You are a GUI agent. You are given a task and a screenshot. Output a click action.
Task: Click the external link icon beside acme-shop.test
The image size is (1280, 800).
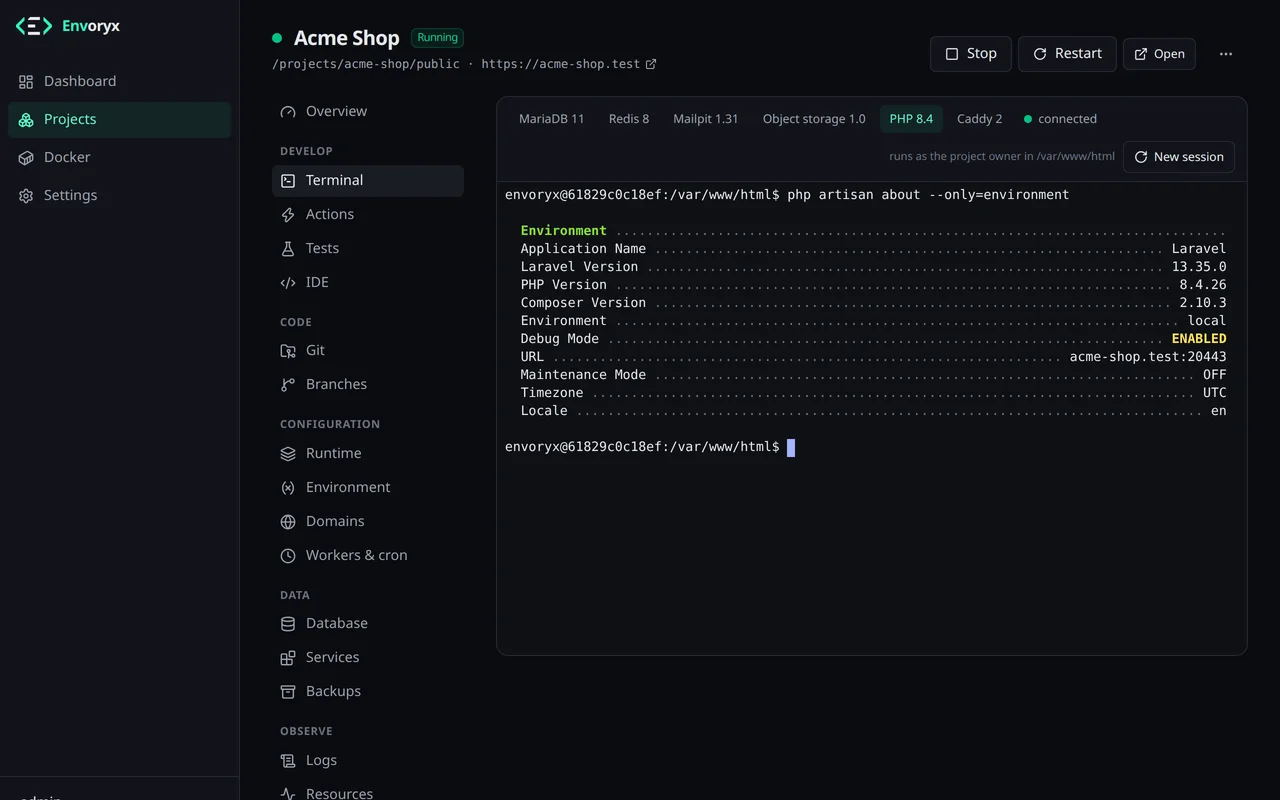(651, 64)
